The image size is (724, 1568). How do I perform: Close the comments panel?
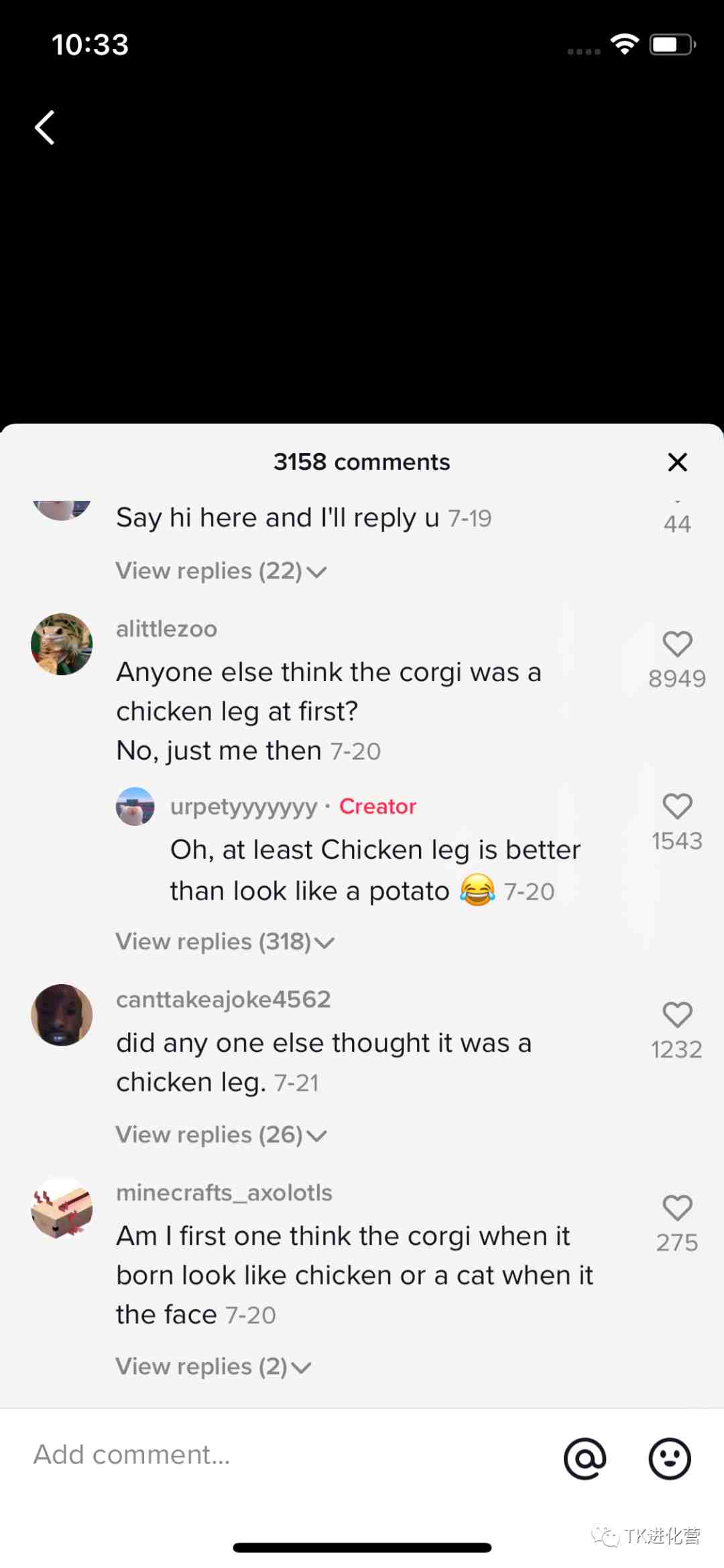click(677, 462)
